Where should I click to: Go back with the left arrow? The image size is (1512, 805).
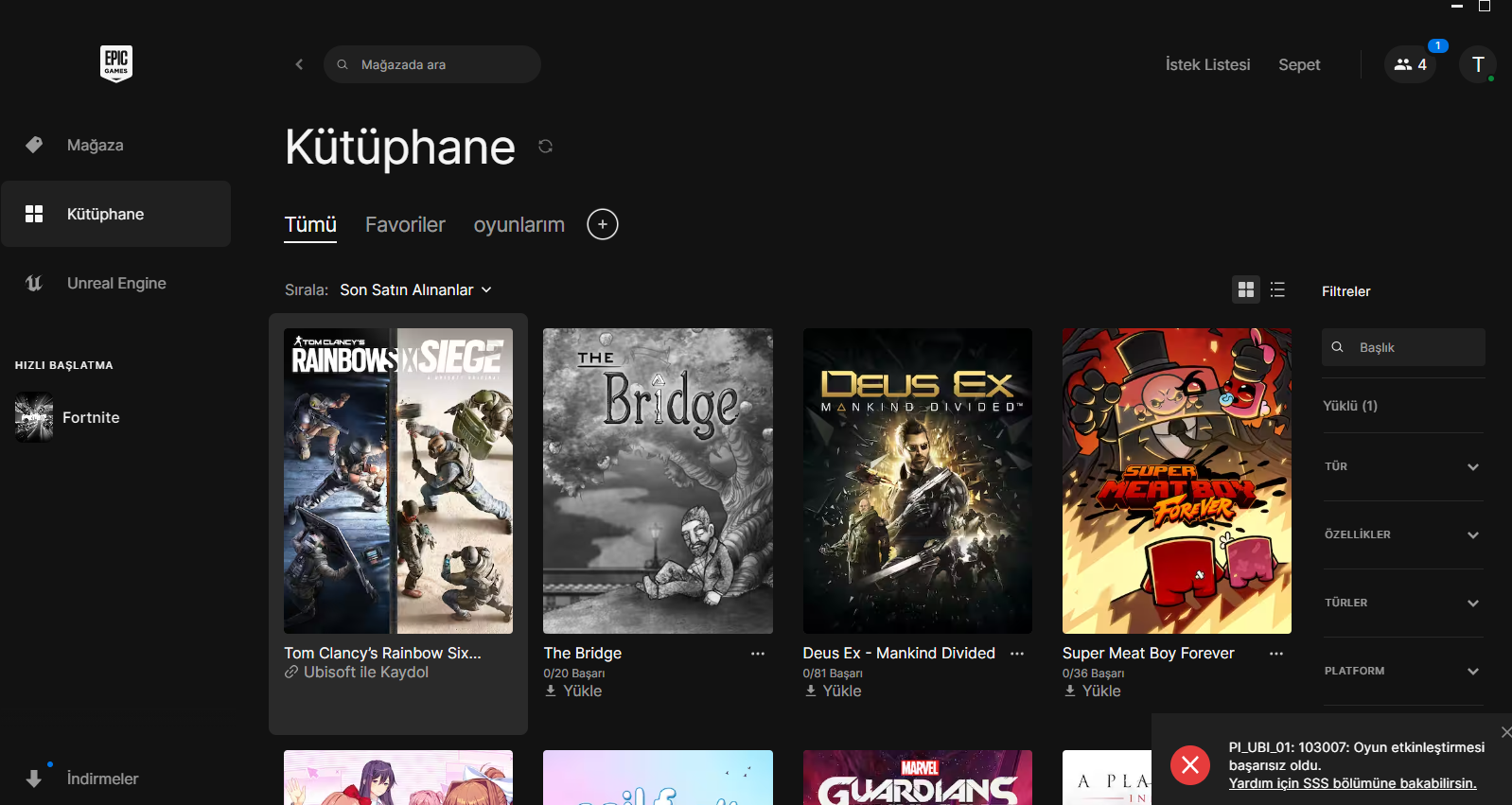pos(299,64)
